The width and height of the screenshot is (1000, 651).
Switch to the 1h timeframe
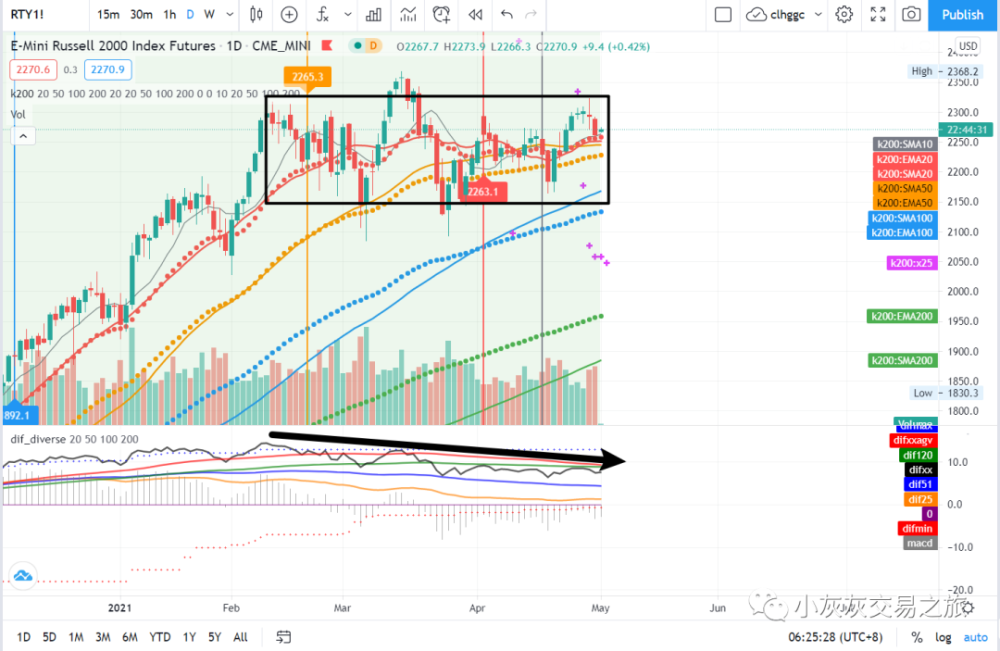point(170,14)
